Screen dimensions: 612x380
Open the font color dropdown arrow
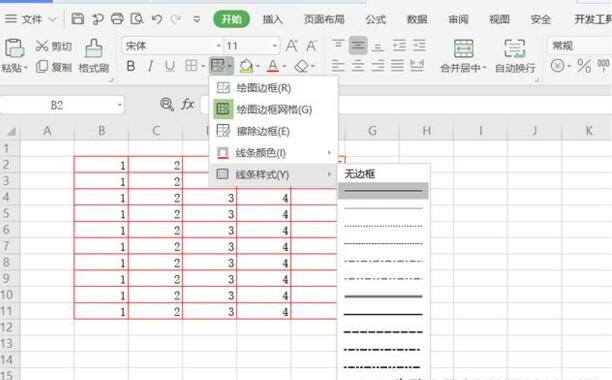coord(284,66)
